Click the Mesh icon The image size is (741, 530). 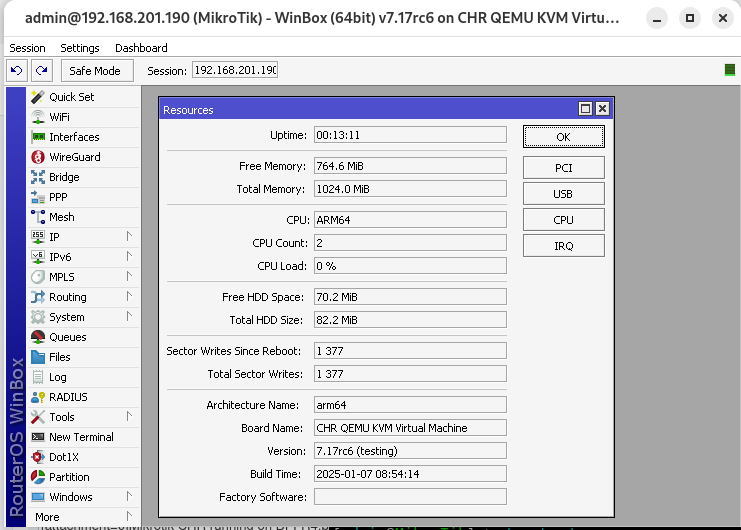tap(38, 217)
